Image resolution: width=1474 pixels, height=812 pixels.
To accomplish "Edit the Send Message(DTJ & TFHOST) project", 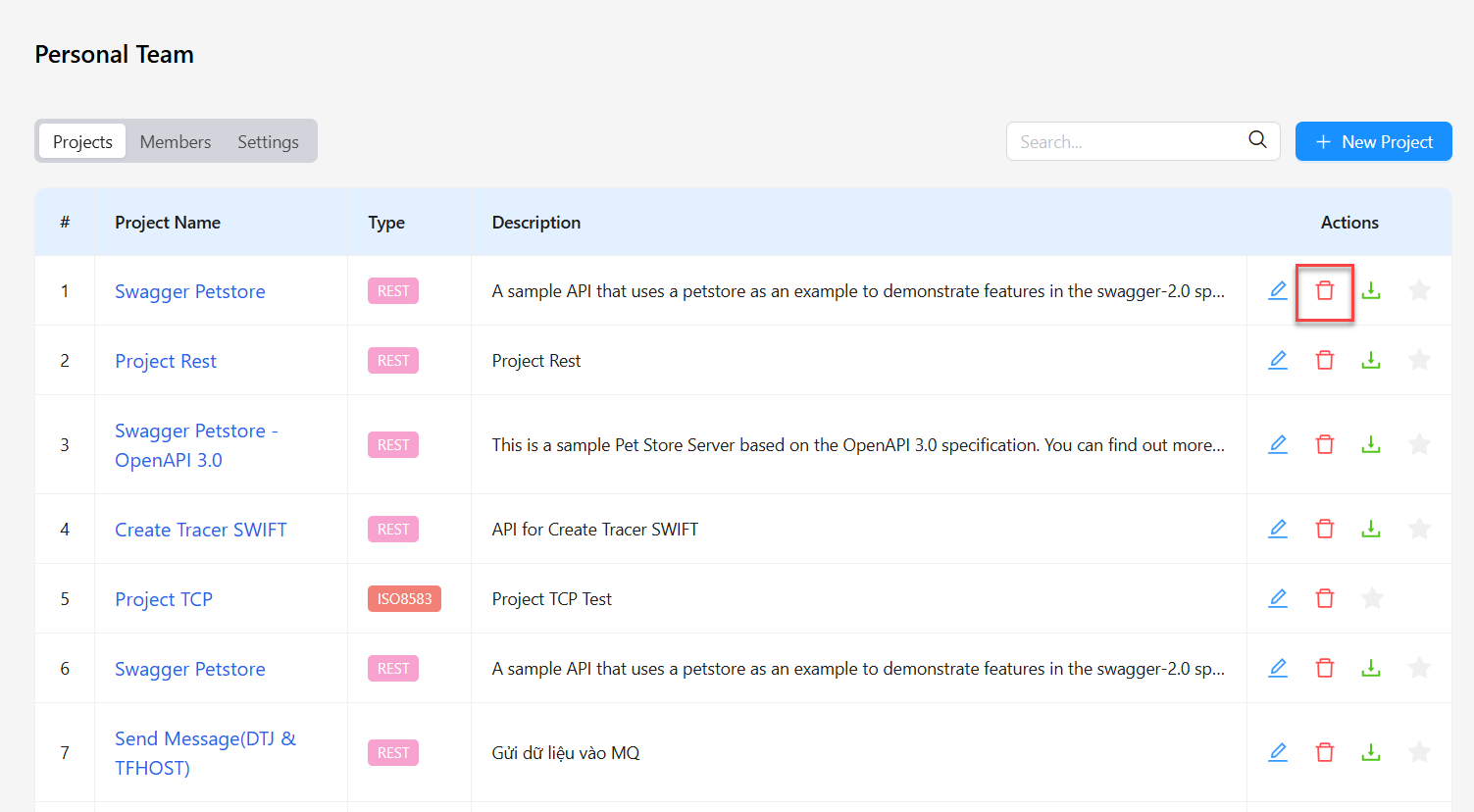I will 1278,752.
